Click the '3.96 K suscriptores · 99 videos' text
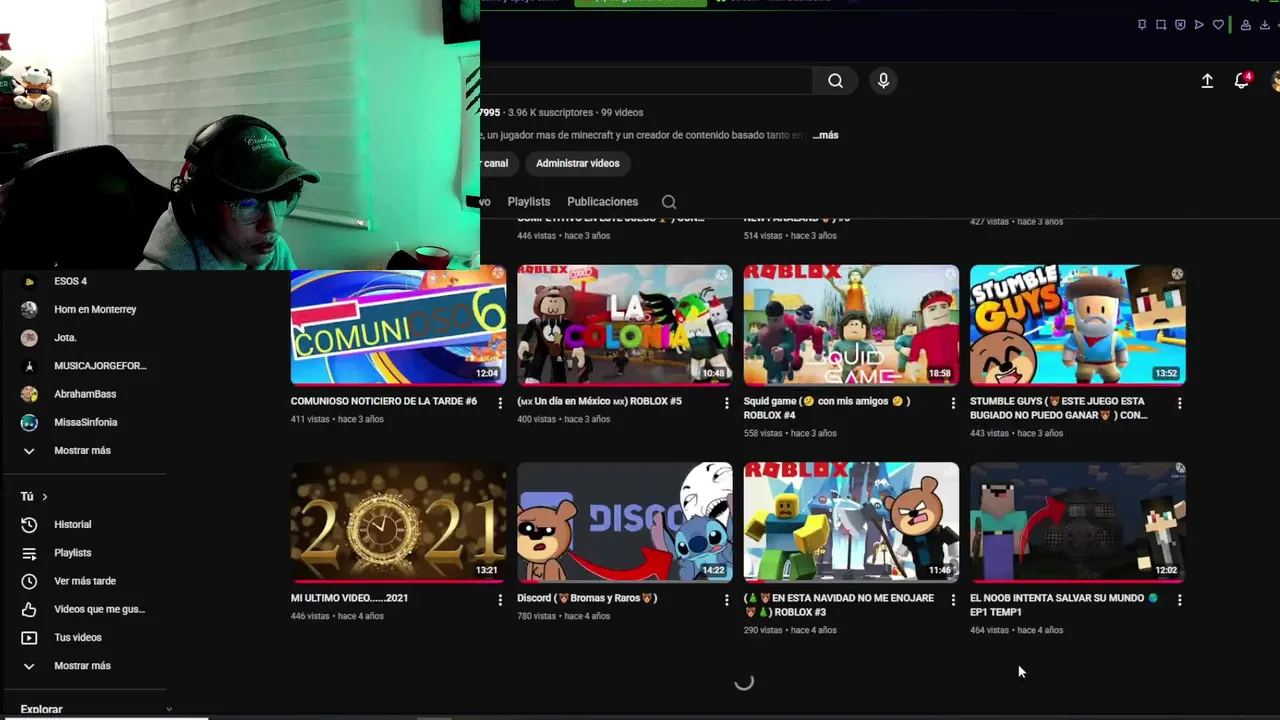The image size is (1280, 720). (x=575, y=113)
